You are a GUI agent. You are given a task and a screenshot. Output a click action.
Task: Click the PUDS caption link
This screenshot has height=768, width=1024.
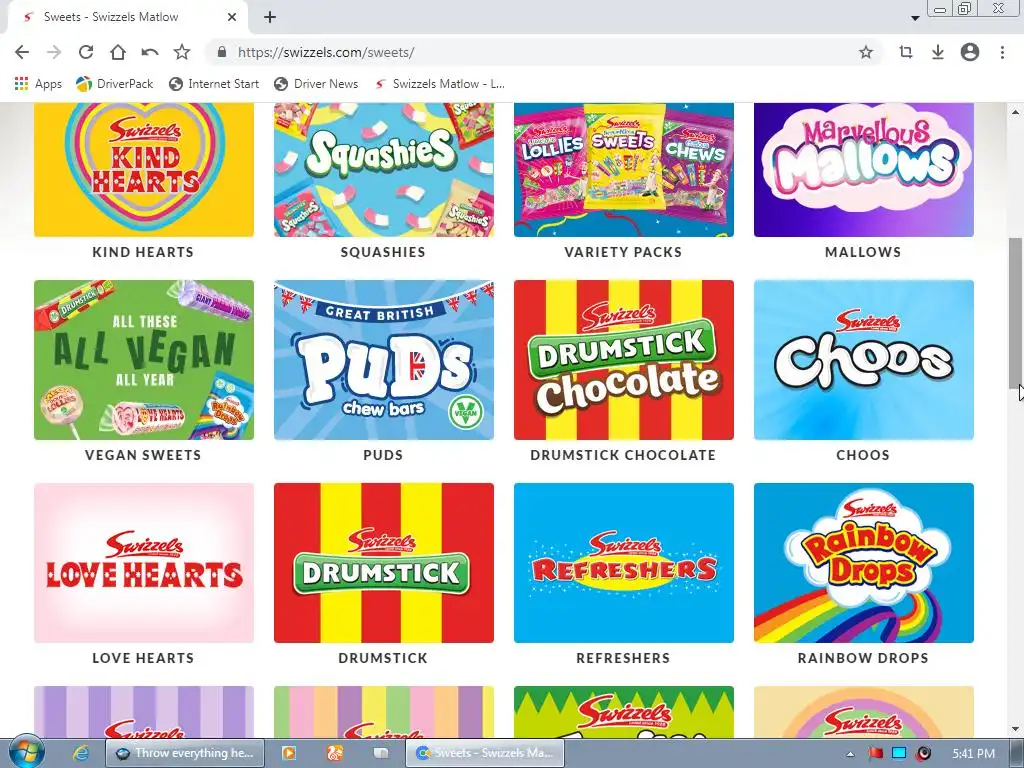click(x=383, y=455)
